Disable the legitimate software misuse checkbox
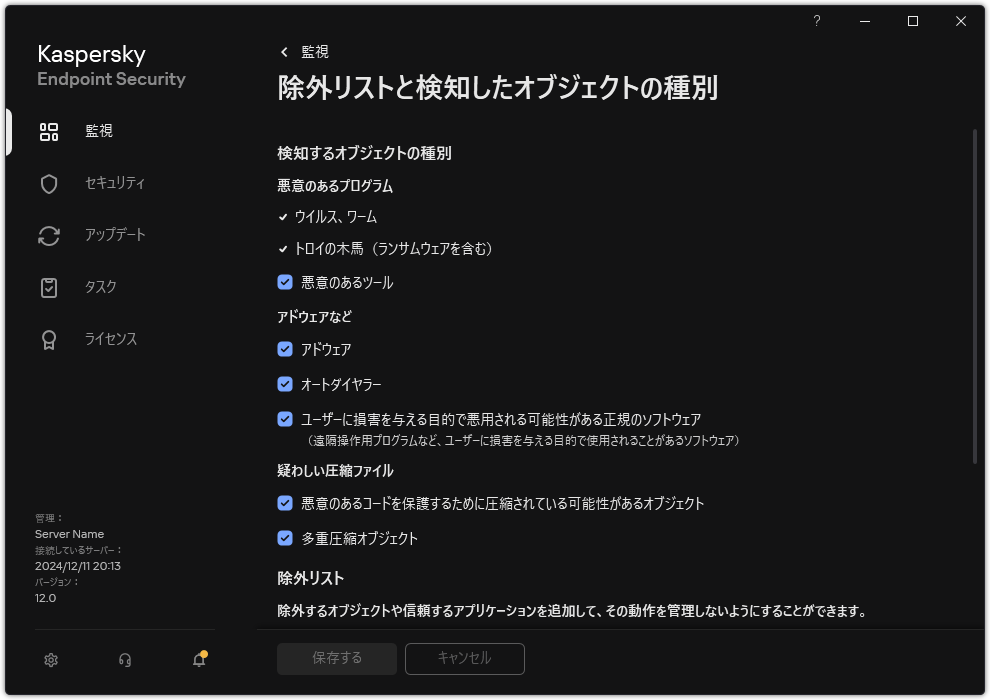 [283, 417]
